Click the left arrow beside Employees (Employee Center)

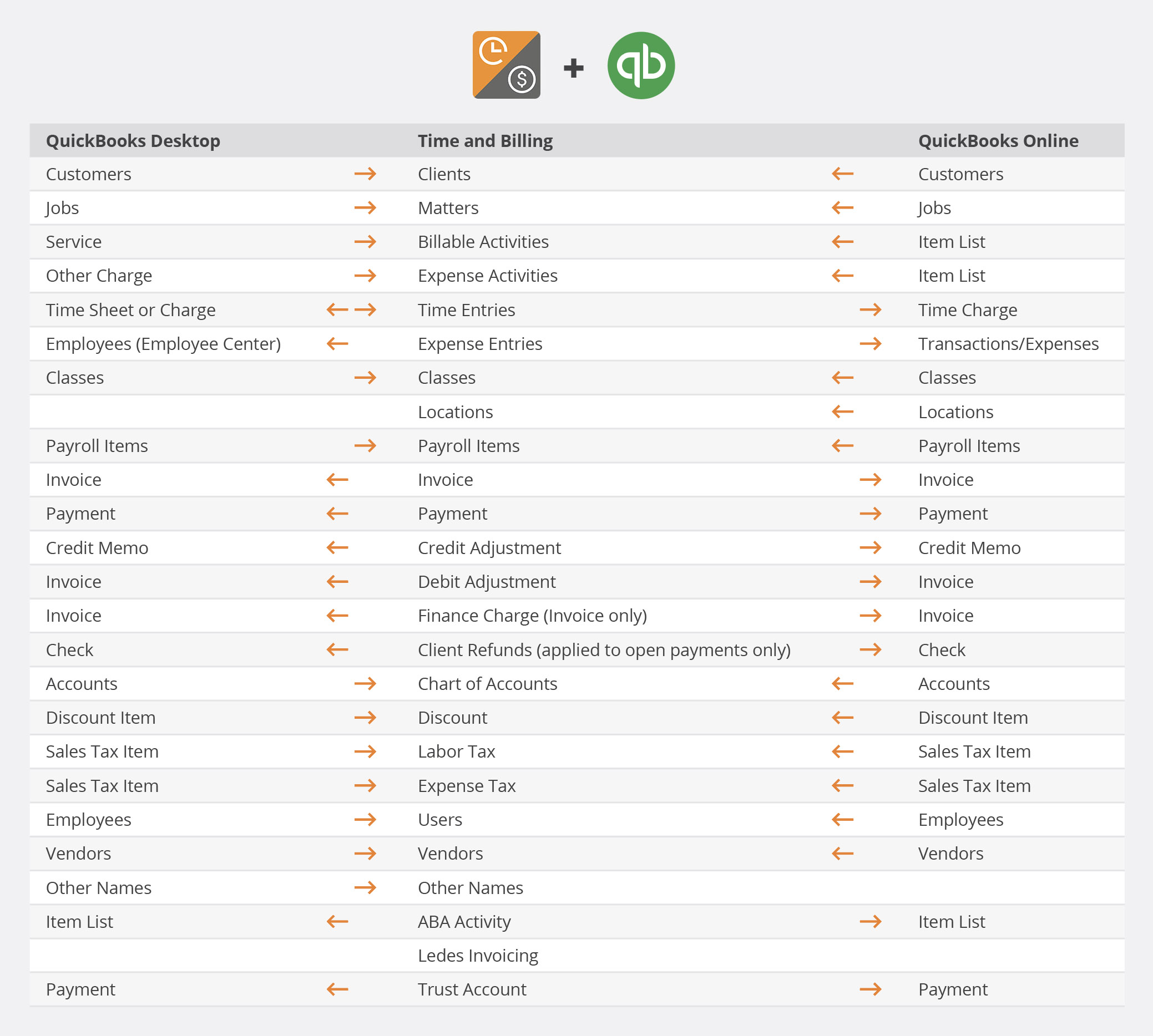click(x=337, y=344)
